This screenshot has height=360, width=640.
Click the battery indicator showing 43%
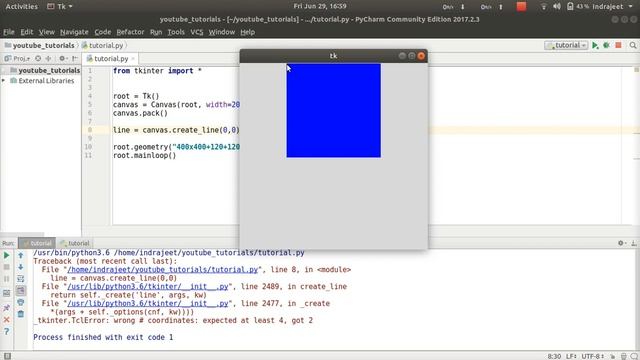(577, 7)
